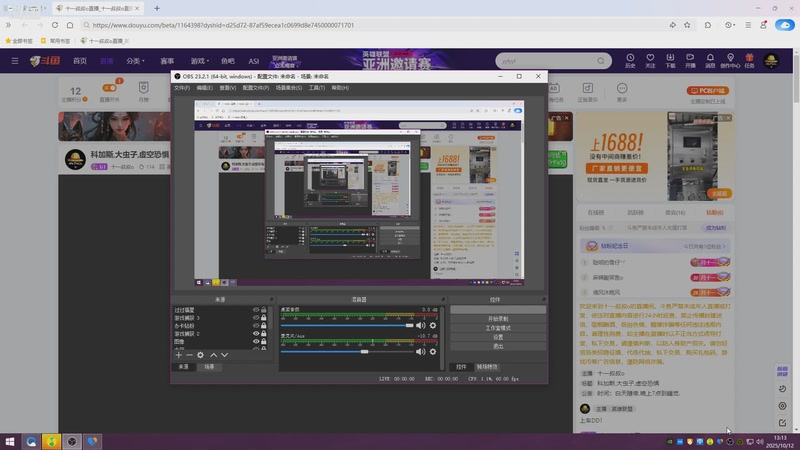This screenshot has width=800, height=450.
Task: Open Windows Start menu
Action: (x=10, y=441)
